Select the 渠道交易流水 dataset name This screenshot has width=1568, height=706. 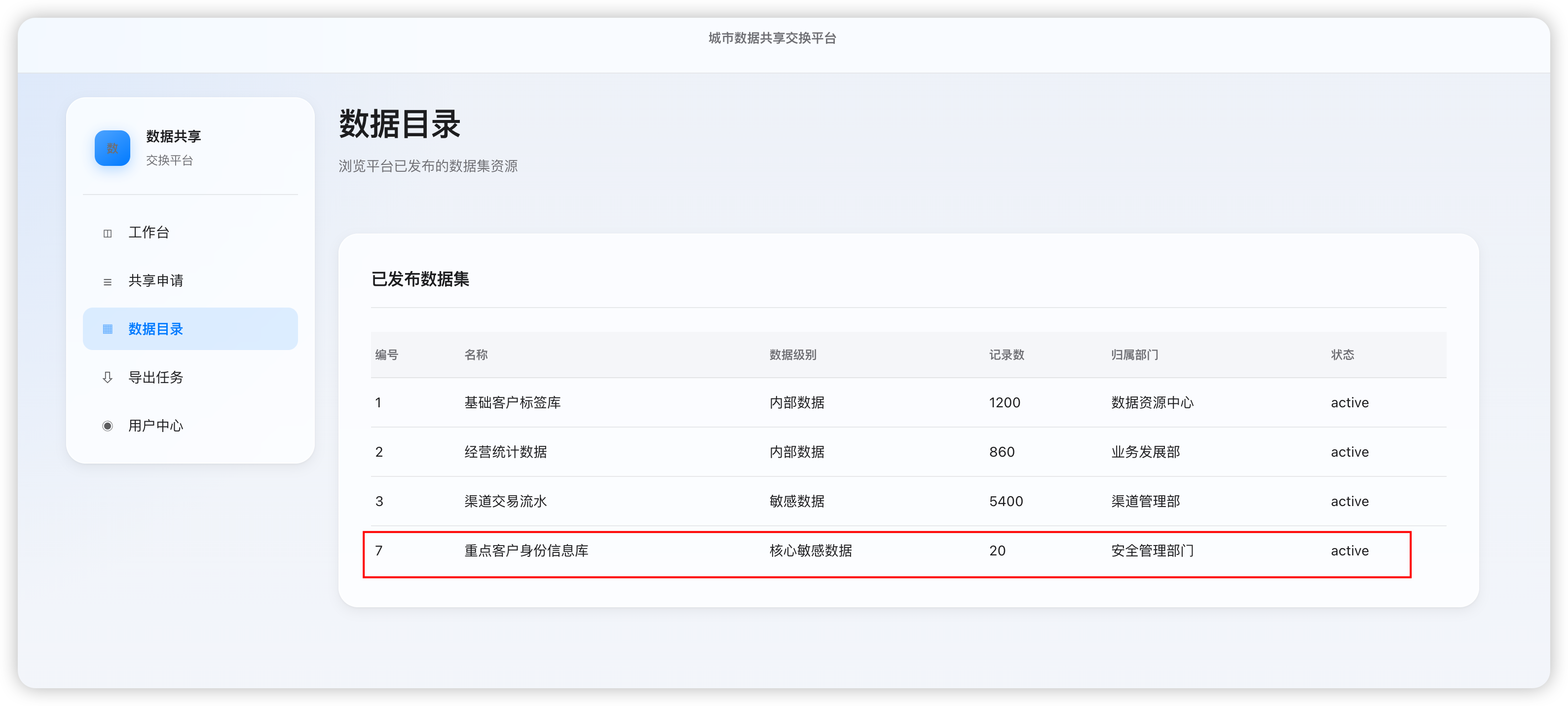(505, 501)
